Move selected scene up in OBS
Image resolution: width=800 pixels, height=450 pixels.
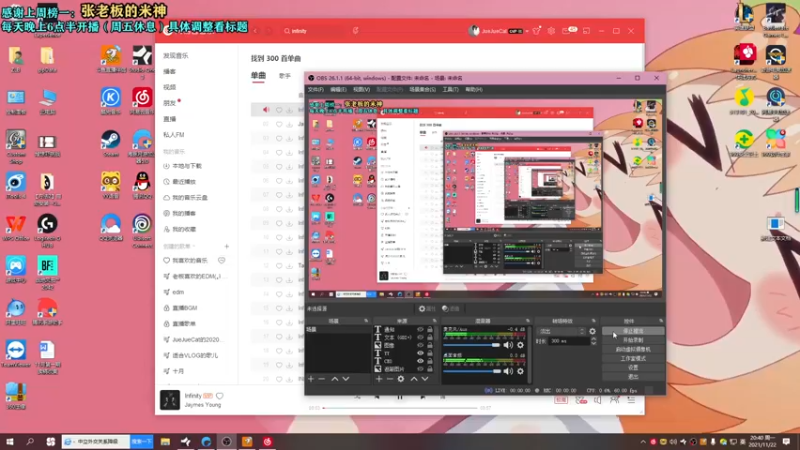(335, 379)
